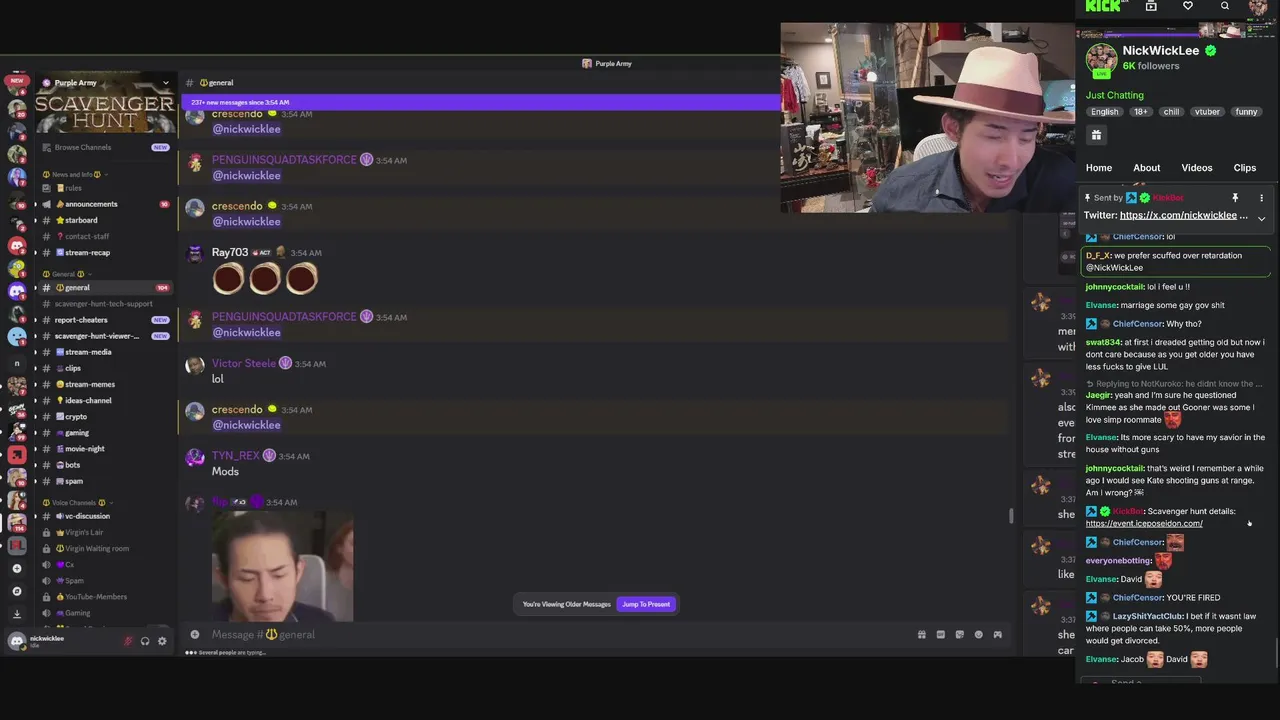Viewport: 1280px width, 720px height.
Task: Switch to the About tab
Action: pyautogui.click(x=1147, y=168)
